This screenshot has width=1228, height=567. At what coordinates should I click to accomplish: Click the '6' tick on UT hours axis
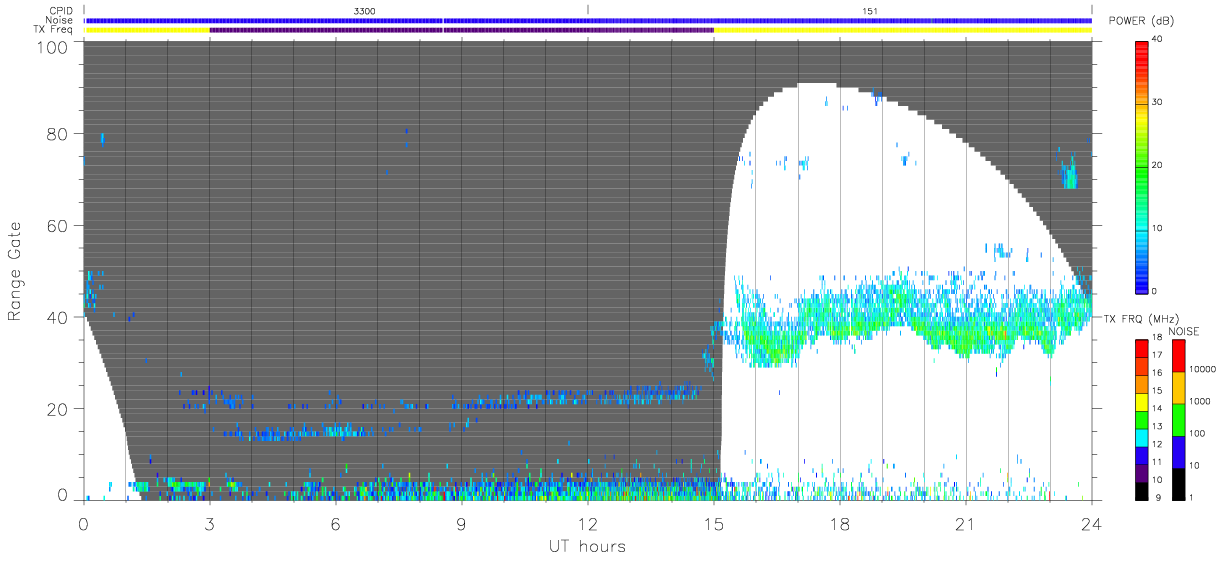click(x=335, y=523)
